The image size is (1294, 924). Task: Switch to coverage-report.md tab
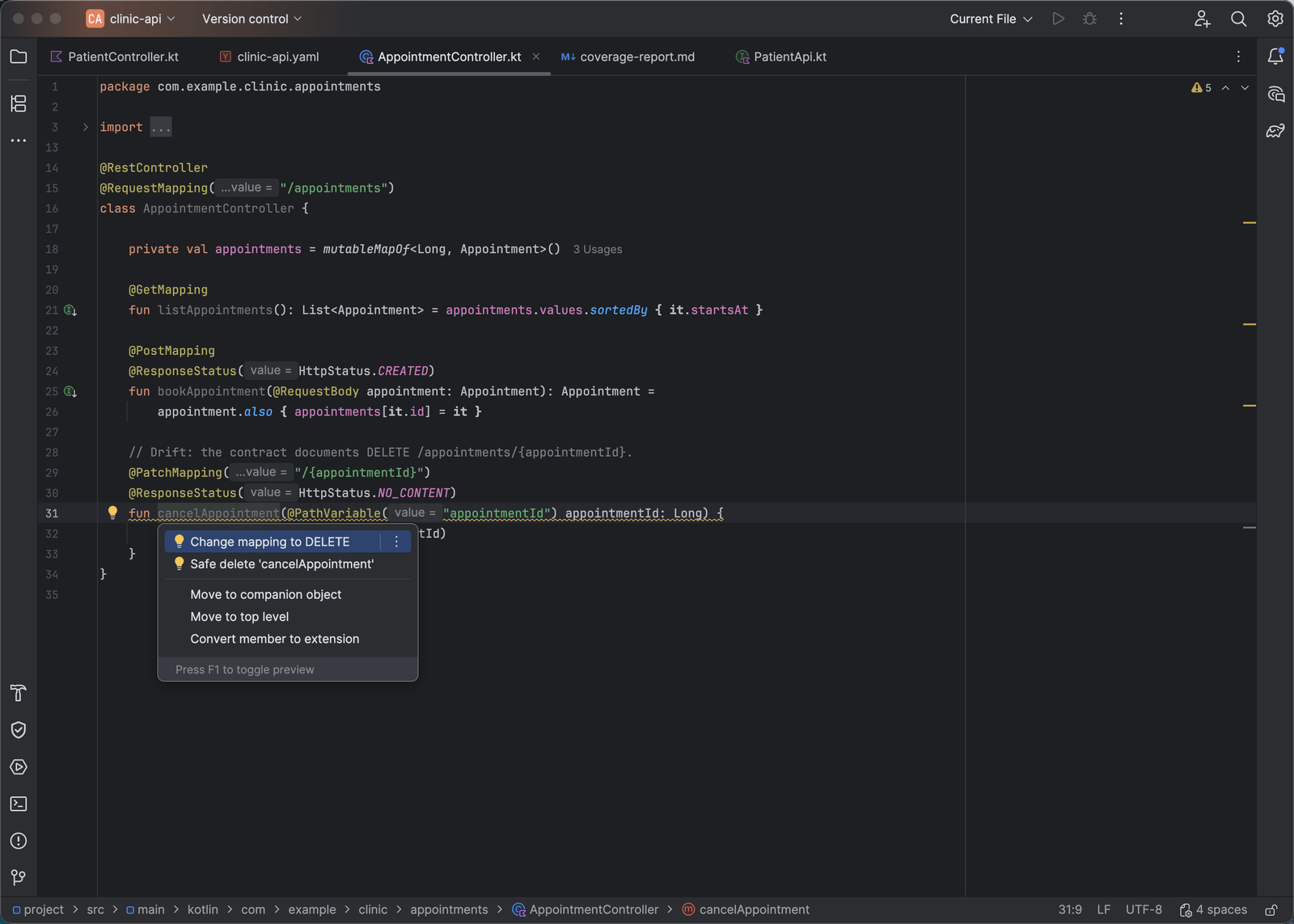[628, 57]
